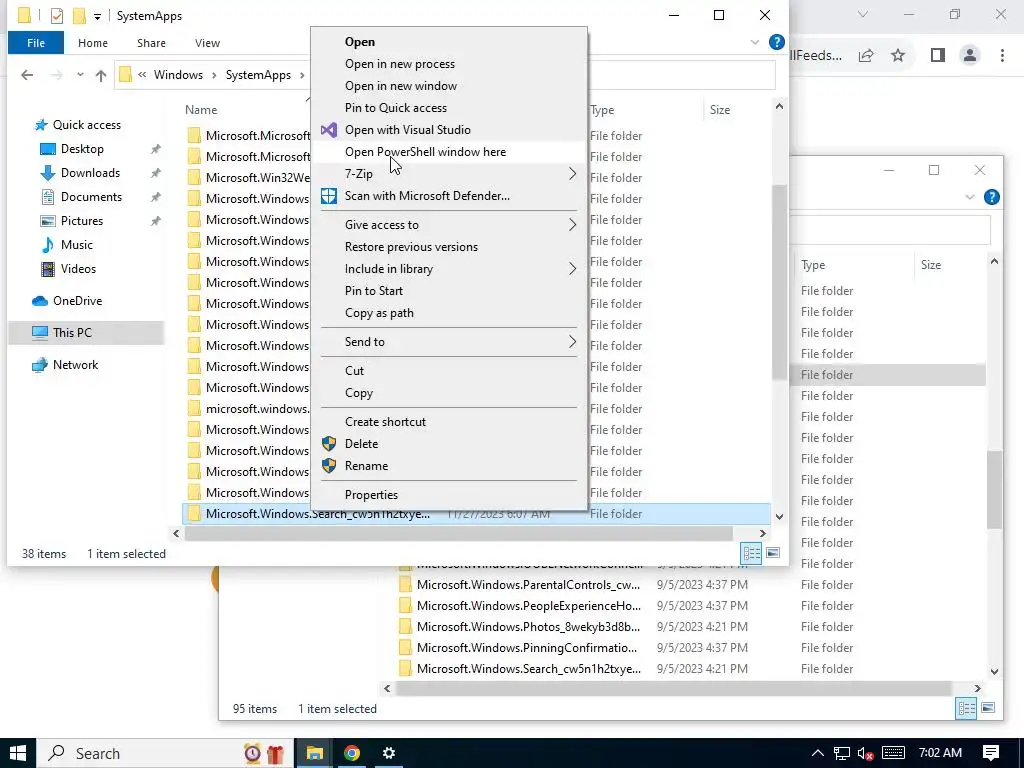Open Downloads in navigation pane

90,173
